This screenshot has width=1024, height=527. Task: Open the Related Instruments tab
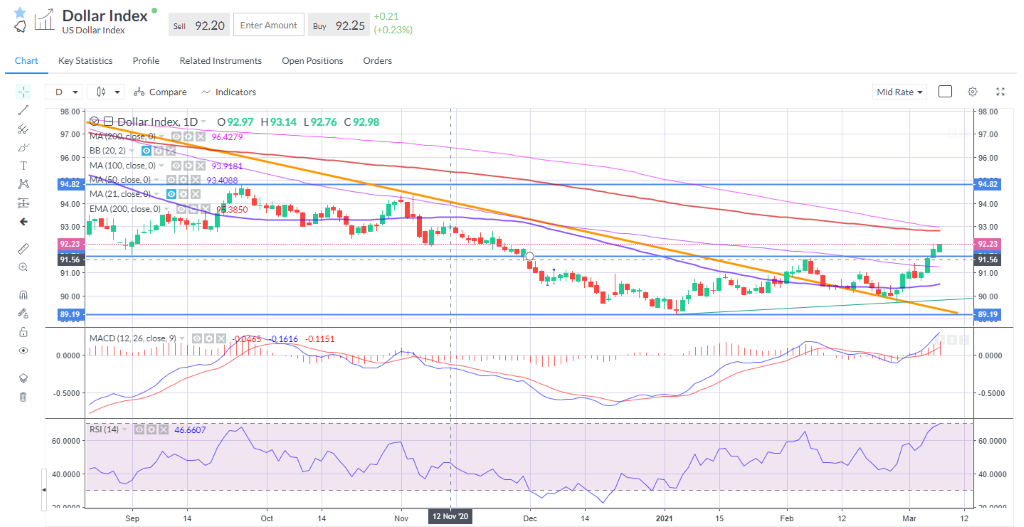[x=221, y=61]
